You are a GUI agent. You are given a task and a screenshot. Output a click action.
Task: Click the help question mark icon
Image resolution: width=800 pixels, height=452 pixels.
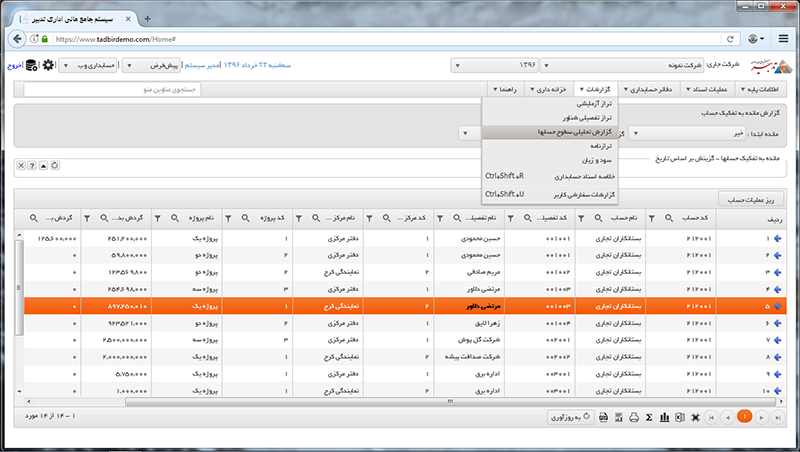(x=31, y=165)
